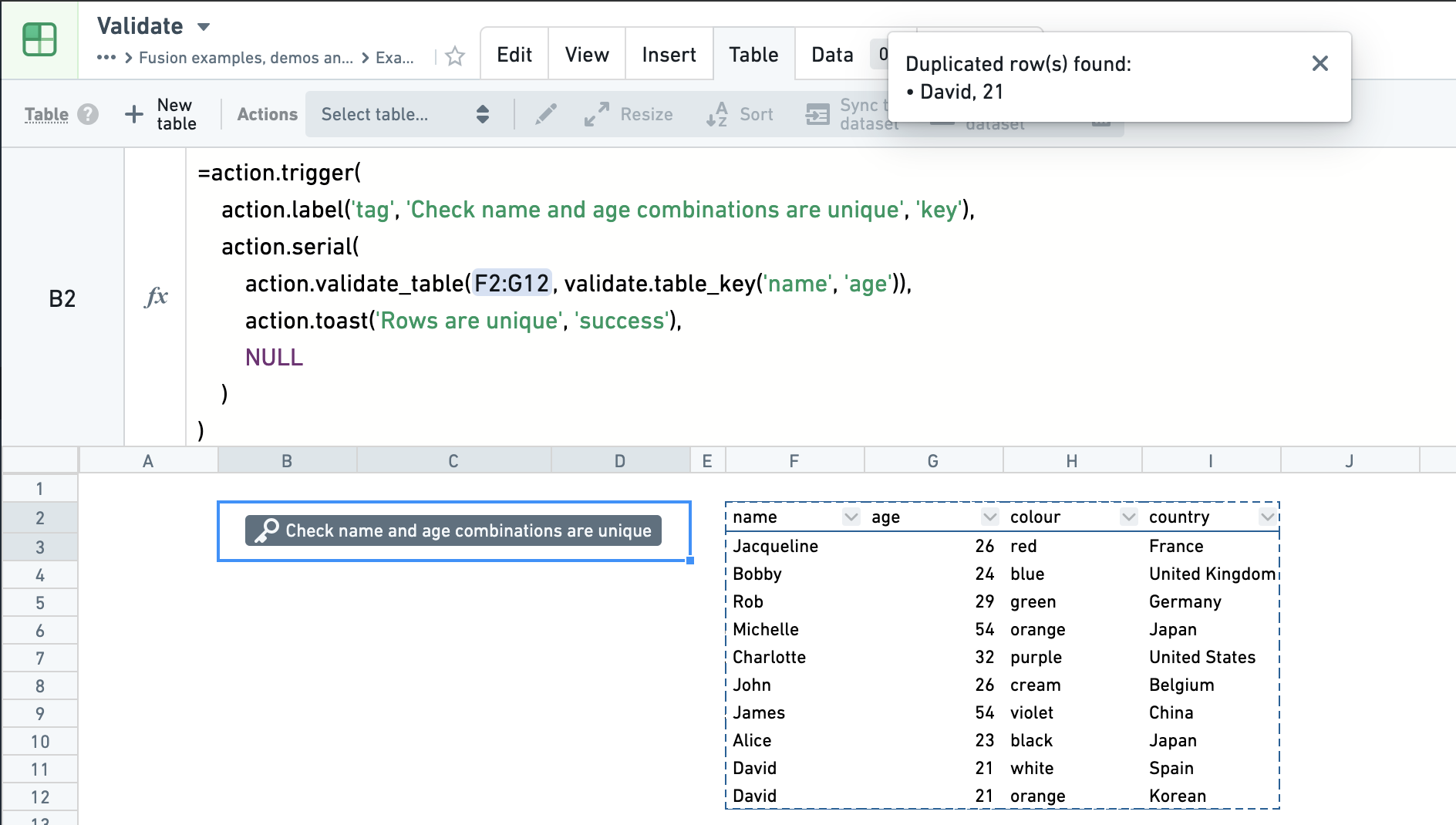Click the Sync to dataset icon
This screenshot has width=1456, height=825.
[x=817, y=114]
